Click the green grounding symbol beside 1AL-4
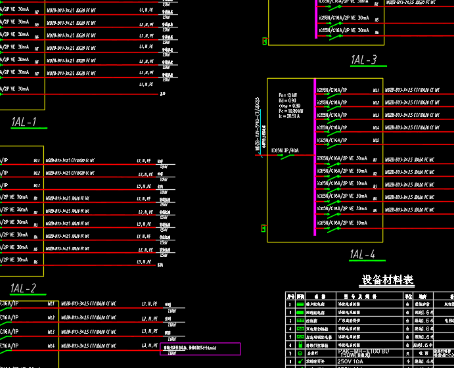 (263, 228)
